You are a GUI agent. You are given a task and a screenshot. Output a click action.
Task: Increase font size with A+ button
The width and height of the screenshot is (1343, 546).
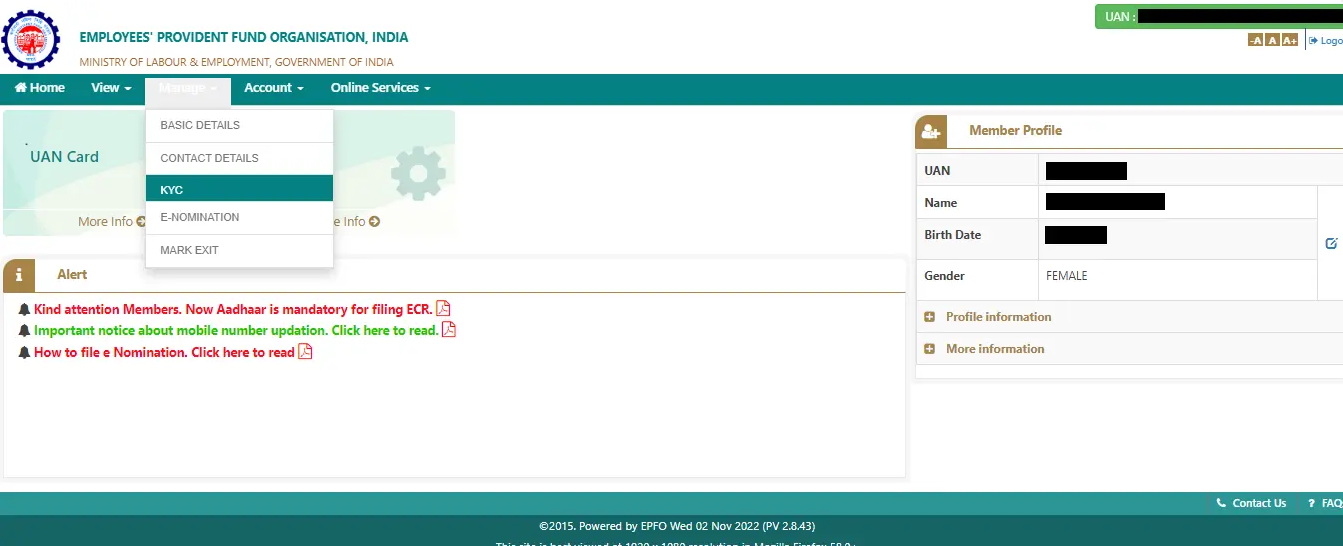[x=1289, y=40]
